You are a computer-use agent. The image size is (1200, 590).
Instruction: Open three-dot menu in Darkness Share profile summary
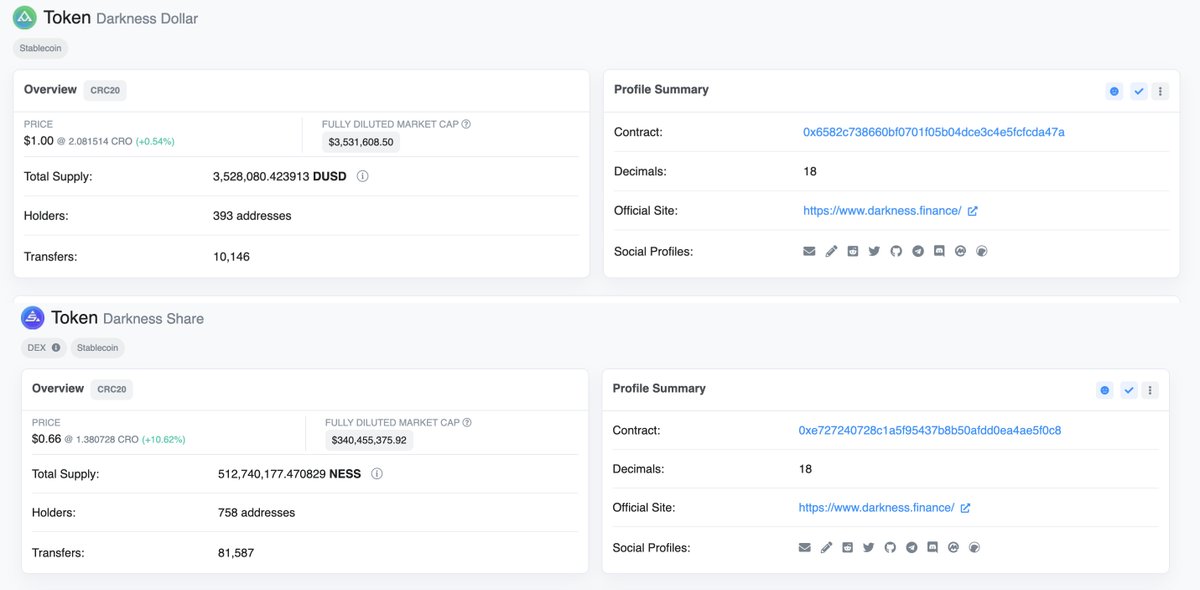[x=1150, y=390]
